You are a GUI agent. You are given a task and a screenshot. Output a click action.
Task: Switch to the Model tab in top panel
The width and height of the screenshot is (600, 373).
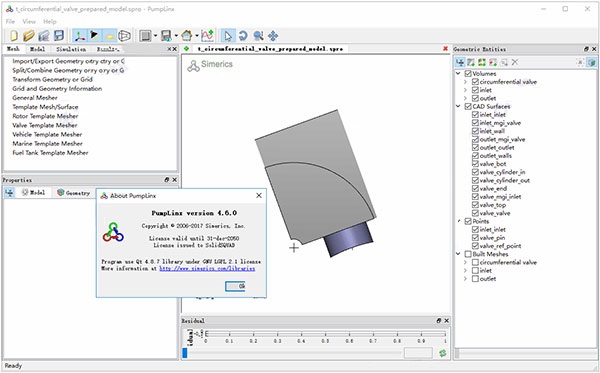37,49
